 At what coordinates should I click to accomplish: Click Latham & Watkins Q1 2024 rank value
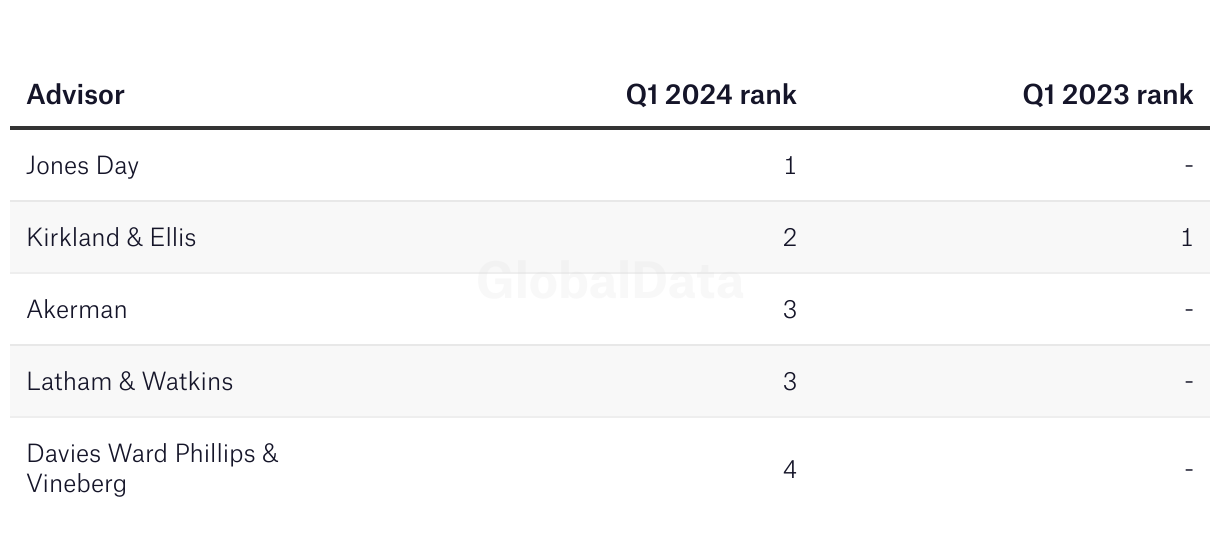(790, 382)
